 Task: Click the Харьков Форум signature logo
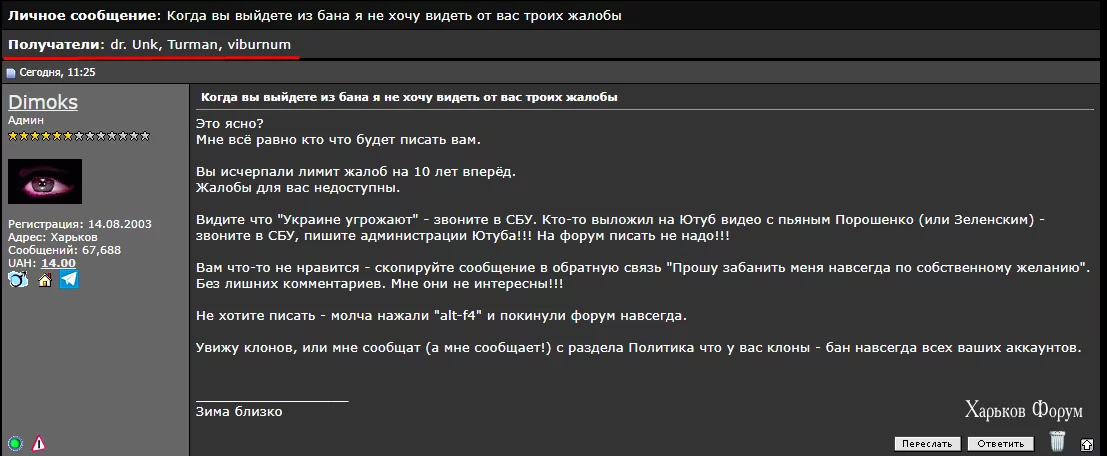coord(1023,409)
